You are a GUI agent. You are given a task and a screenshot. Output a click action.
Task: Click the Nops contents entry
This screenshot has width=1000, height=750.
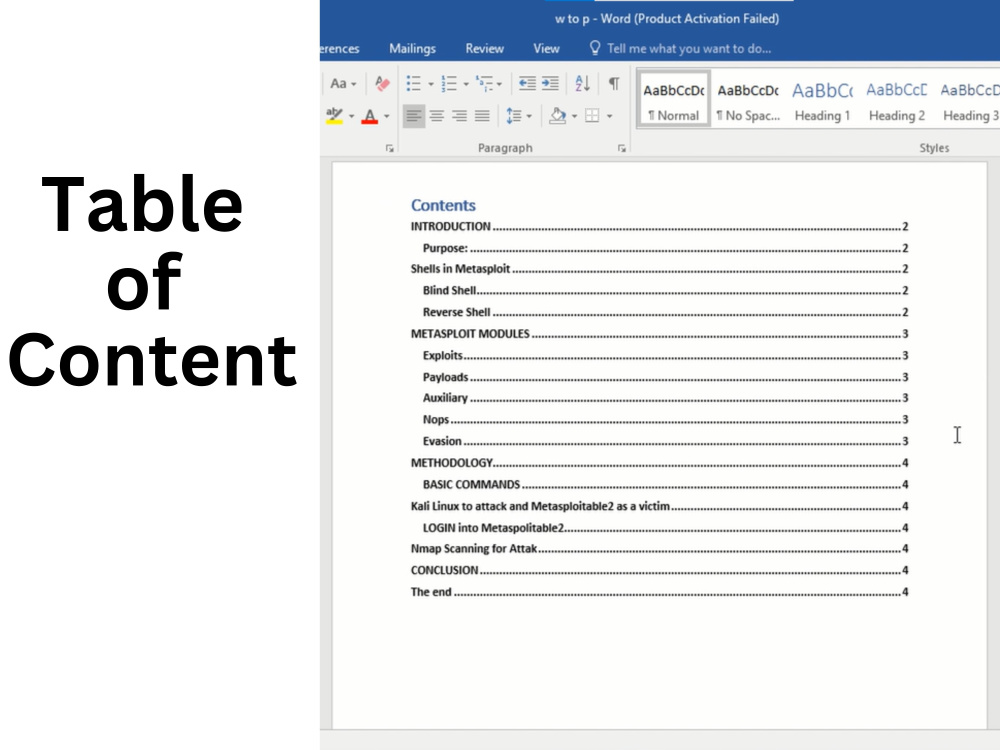click(x=665, y=419)
